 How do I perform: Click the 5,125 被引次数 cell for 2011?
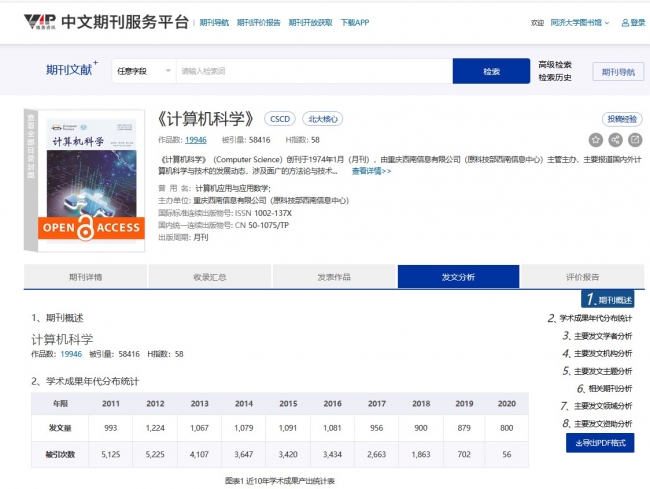(x=111, y=454)
